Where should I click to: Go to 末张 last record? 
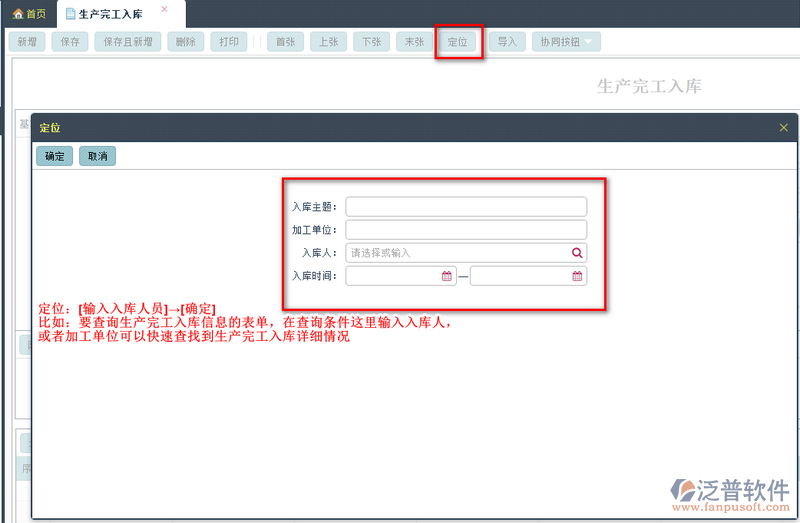(x=414, y=42)
